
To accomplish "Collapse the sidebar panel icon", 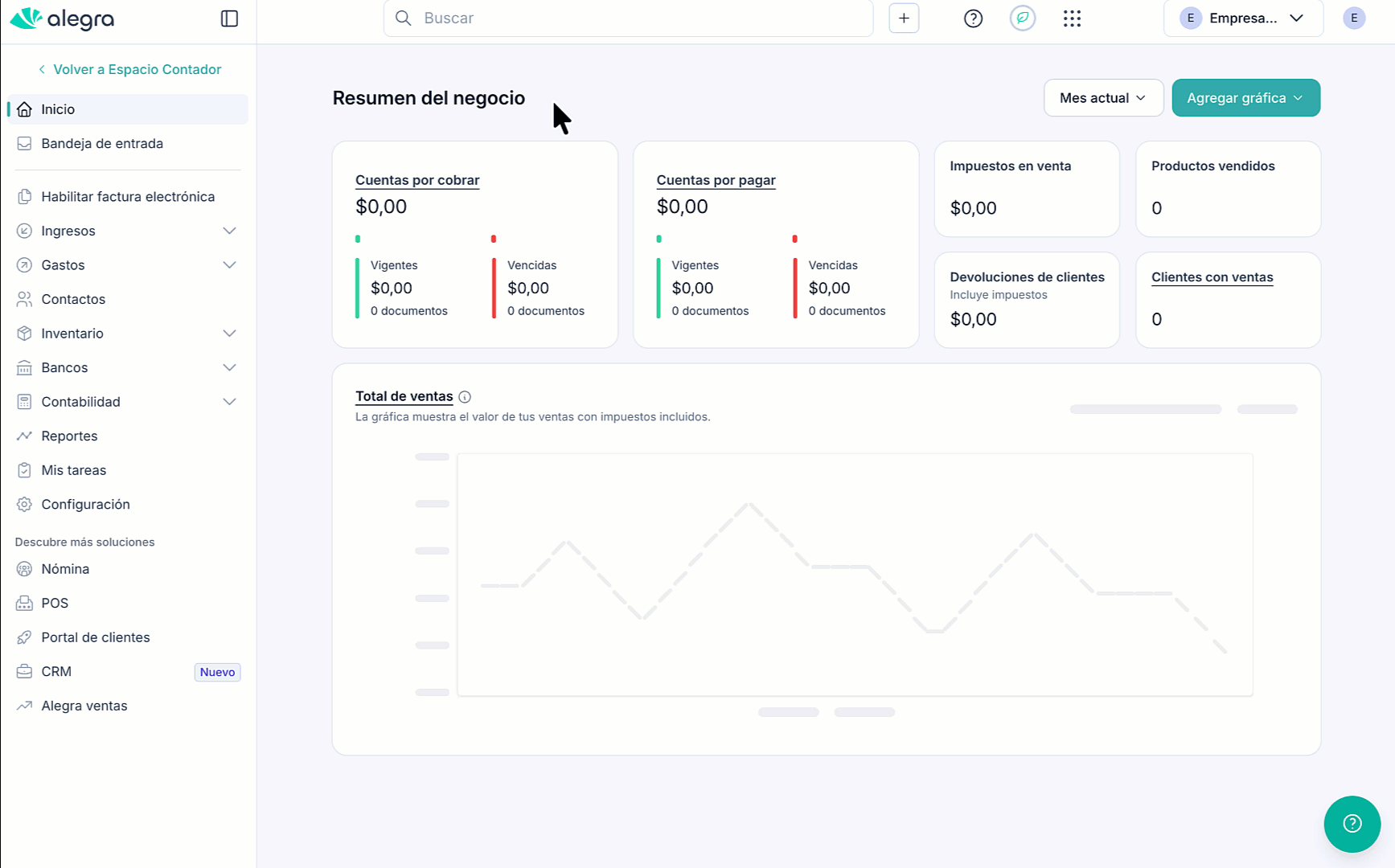I will pos(229,18).
